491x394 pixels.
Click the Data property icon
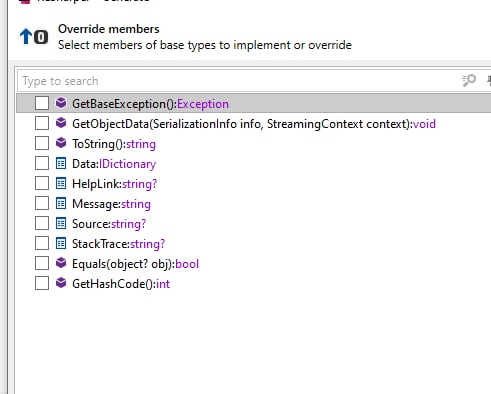61,163
